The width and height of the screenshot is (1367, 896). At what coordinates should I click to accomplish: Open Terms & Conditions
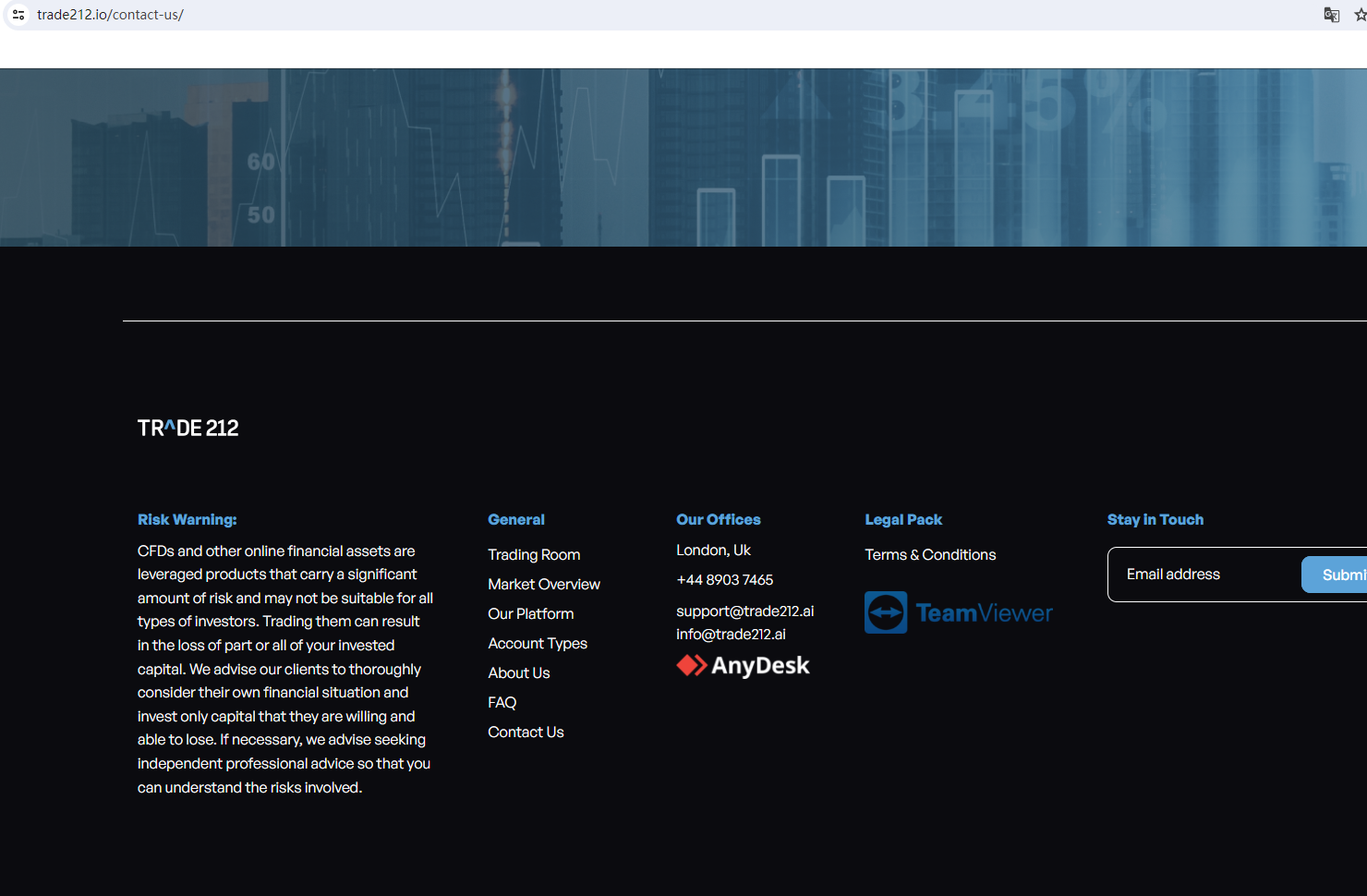[x=930, y=555]
